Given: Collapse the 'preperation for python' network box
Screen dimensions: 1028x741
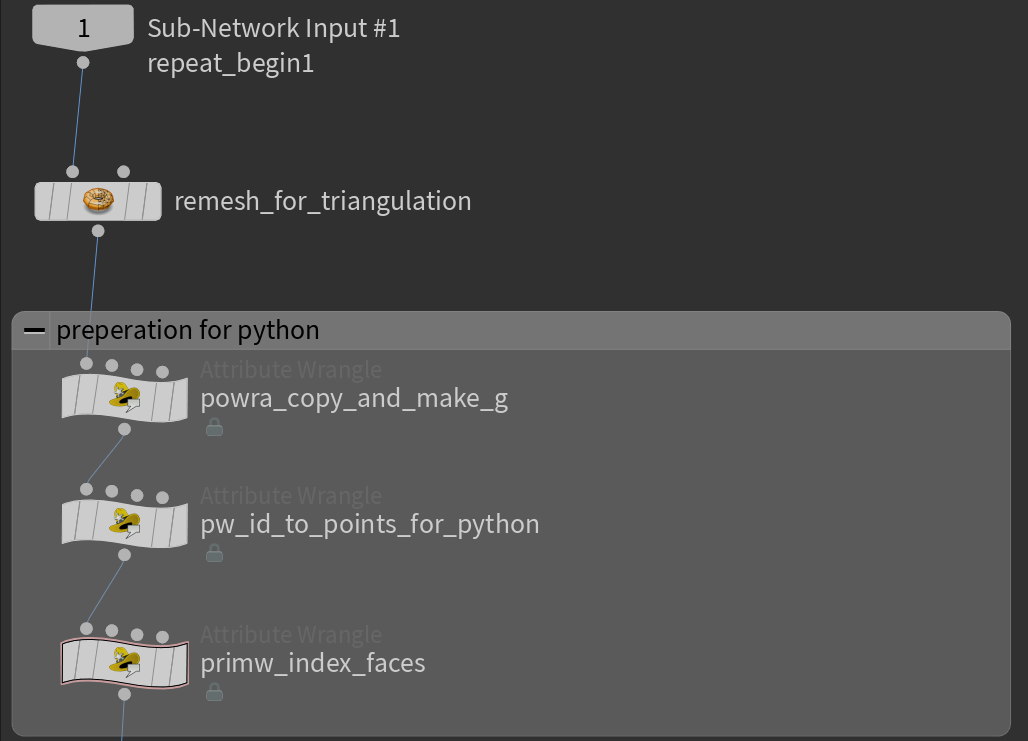Looking at the screenshot, I should tap(36, 329).
